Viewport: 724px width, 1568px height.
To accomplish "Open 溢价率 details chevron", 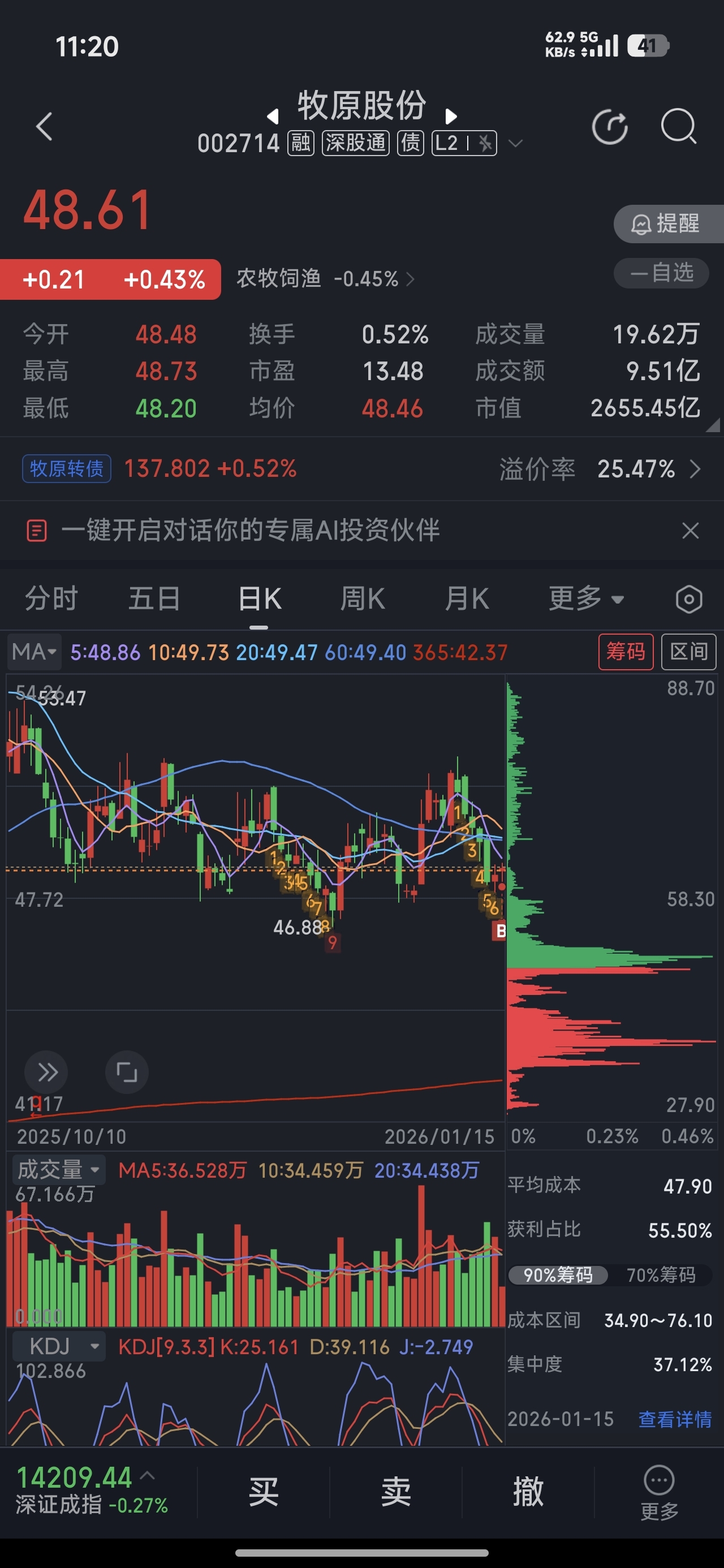I will coord(695,469).
